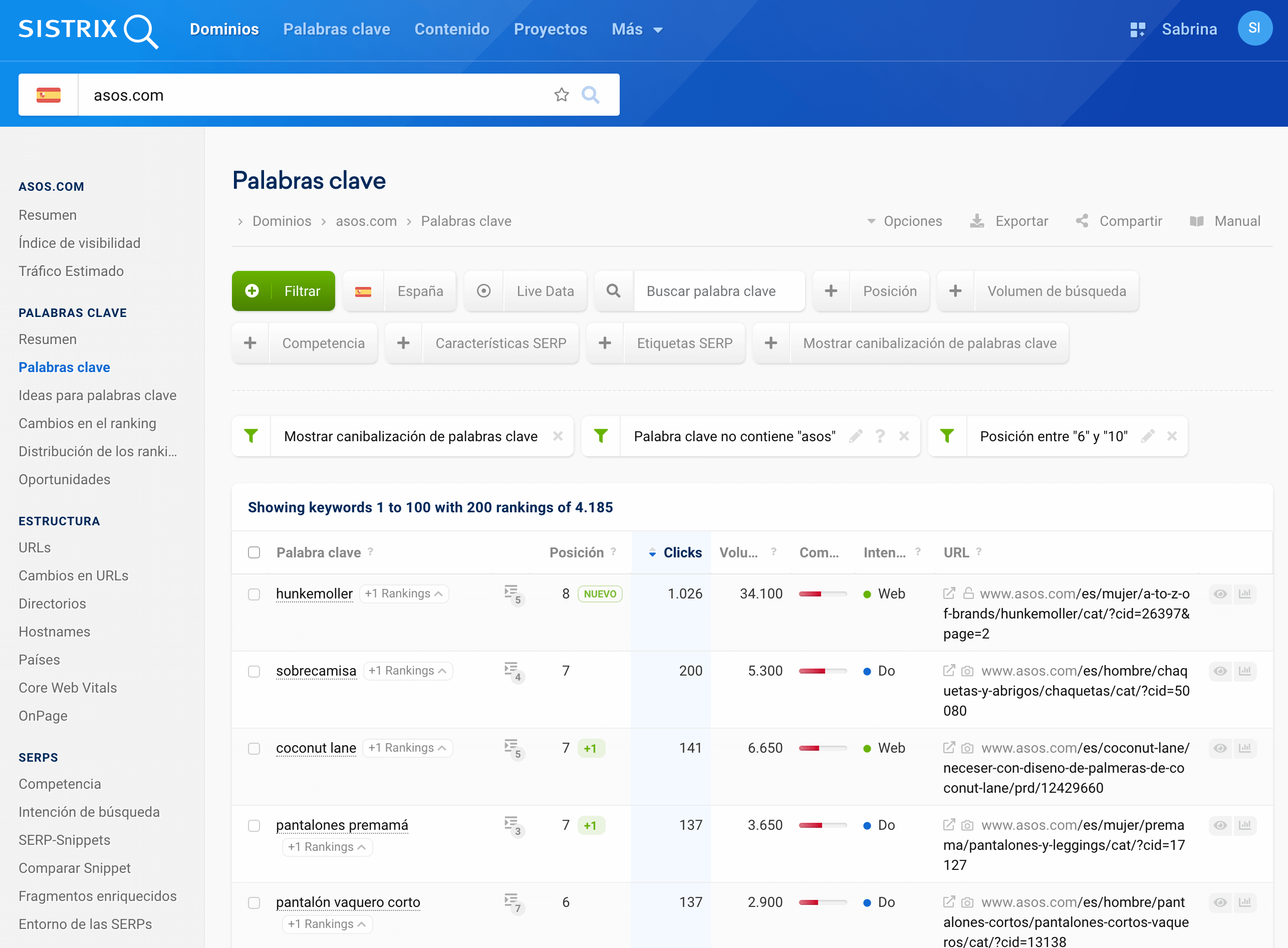Collapse '+1 Rankings' for sobrecamisa
The image size is (1288, 948).
click(408, 671)
